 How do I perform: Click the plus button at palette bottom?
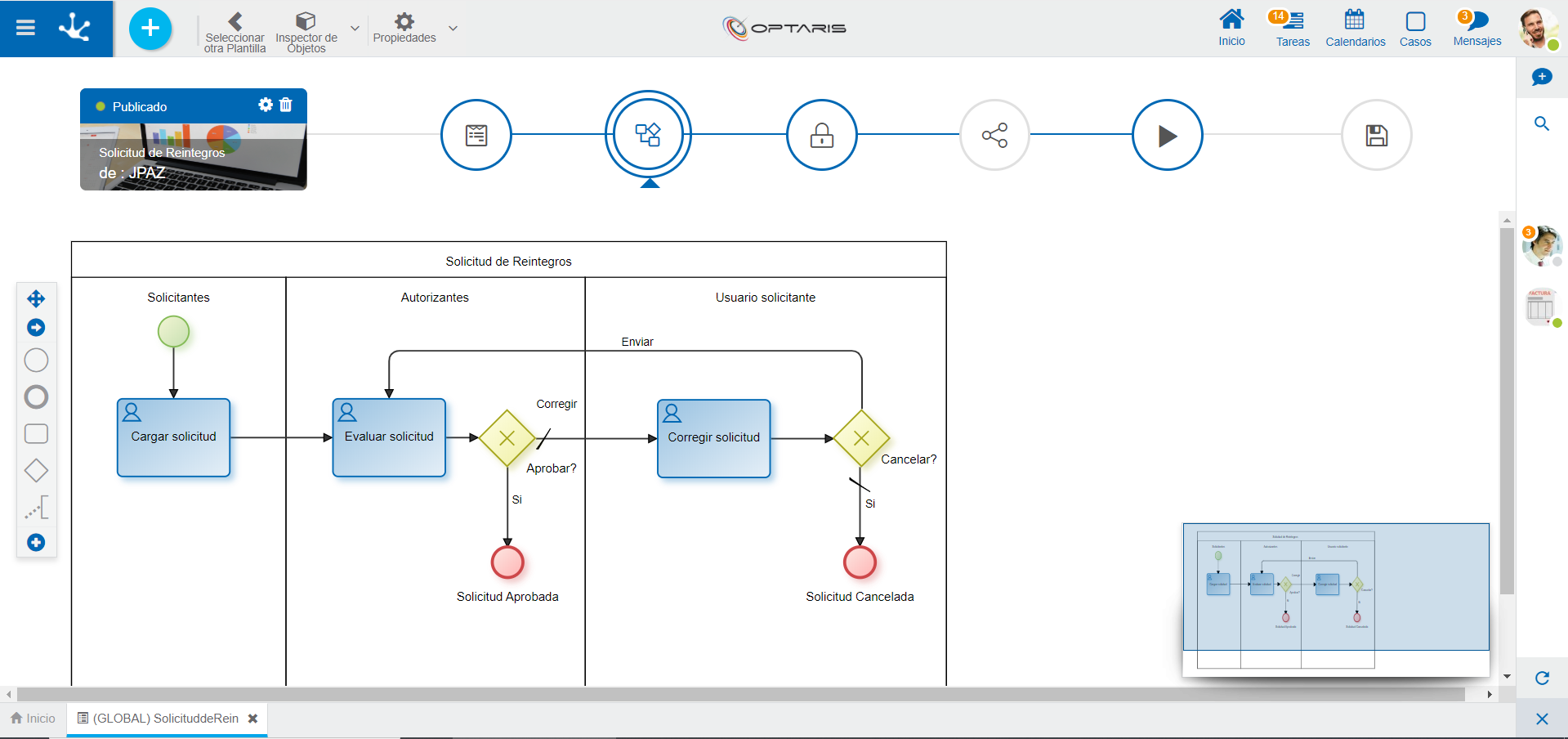click(x=36, y=543)
